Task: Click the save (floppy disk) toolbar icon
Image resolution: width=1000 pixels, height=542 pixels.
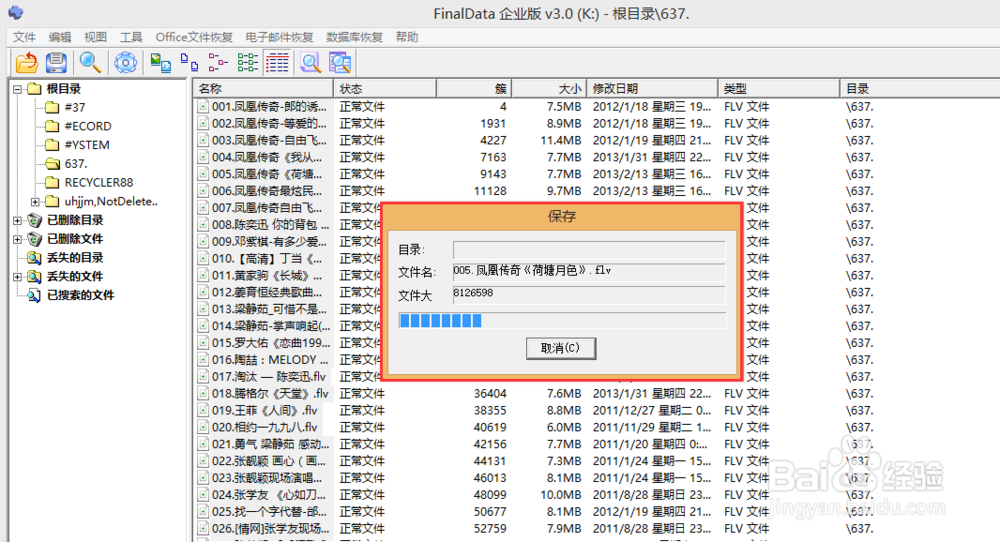Action: (x=56, y=62)
